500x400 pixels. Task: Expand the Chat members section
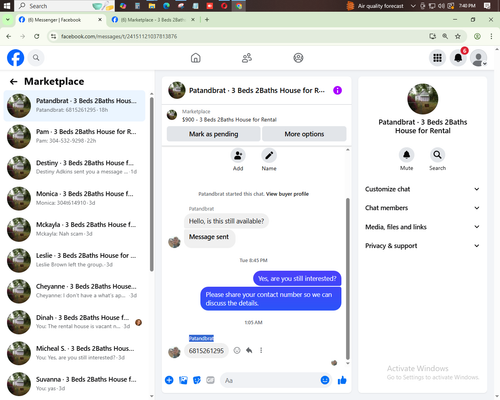click(422, 208)
